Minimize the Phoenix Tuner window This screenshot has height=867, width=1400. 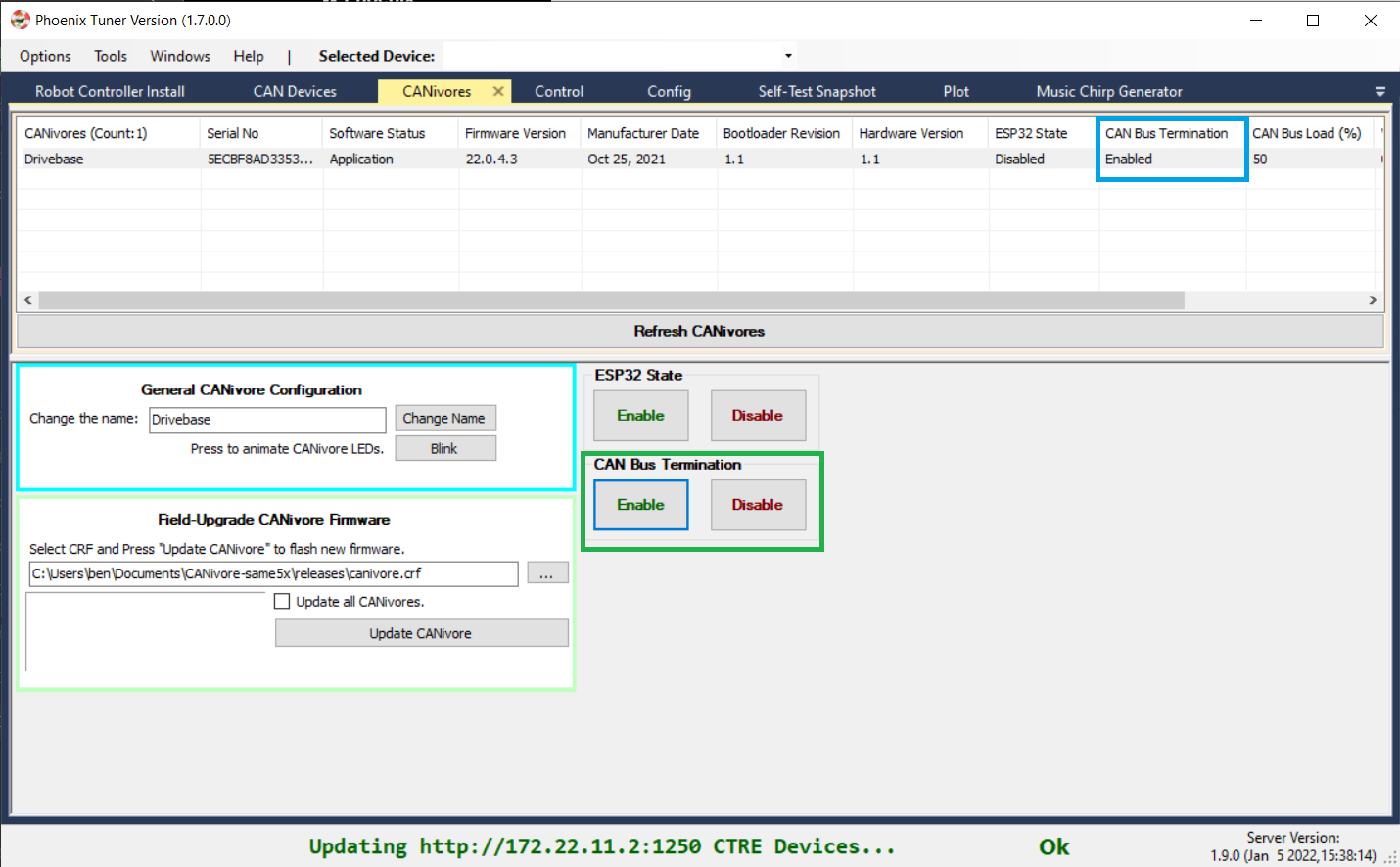tap(1257, 20)
